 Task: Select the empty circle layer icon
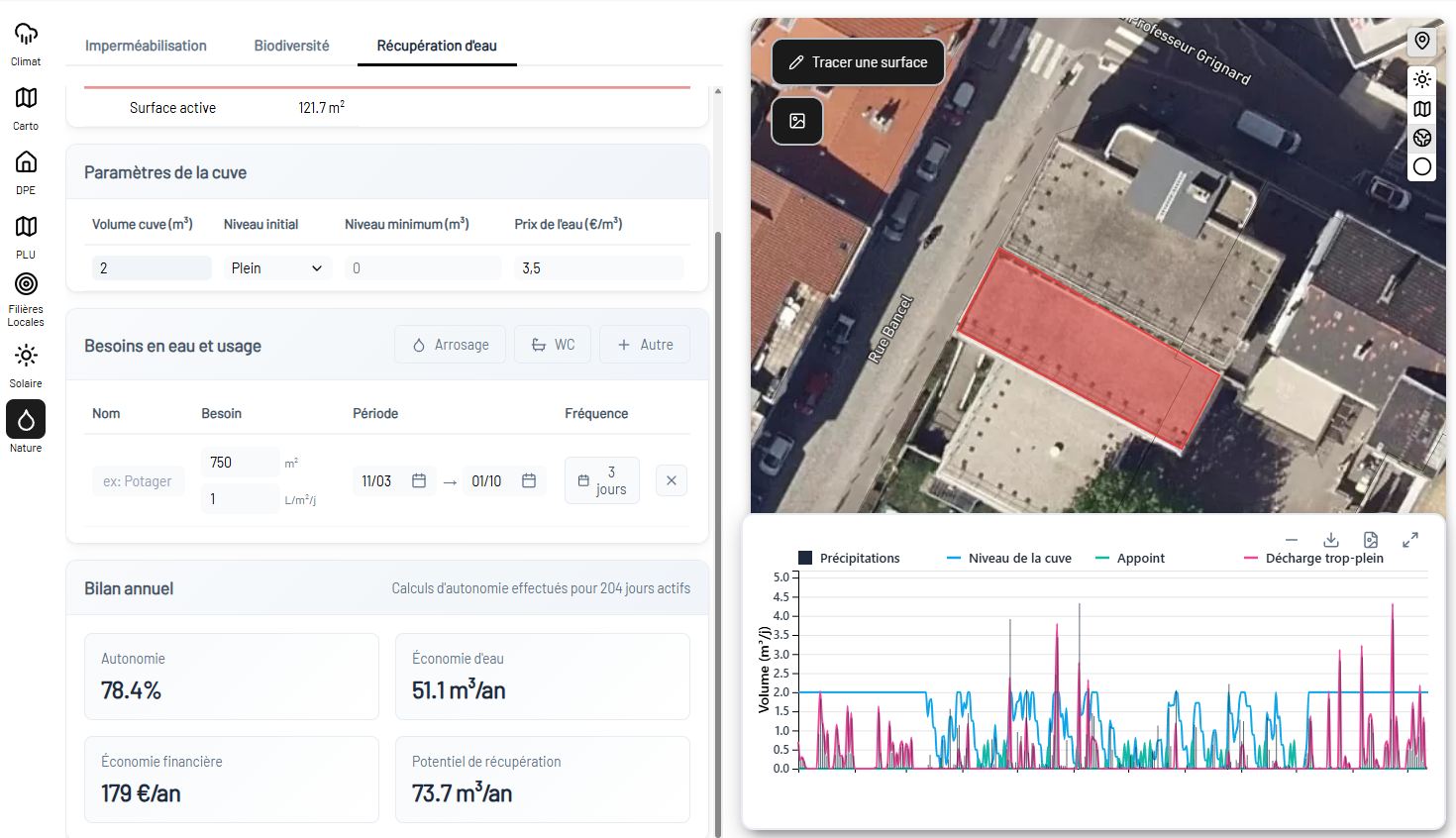pos(1422,166)
